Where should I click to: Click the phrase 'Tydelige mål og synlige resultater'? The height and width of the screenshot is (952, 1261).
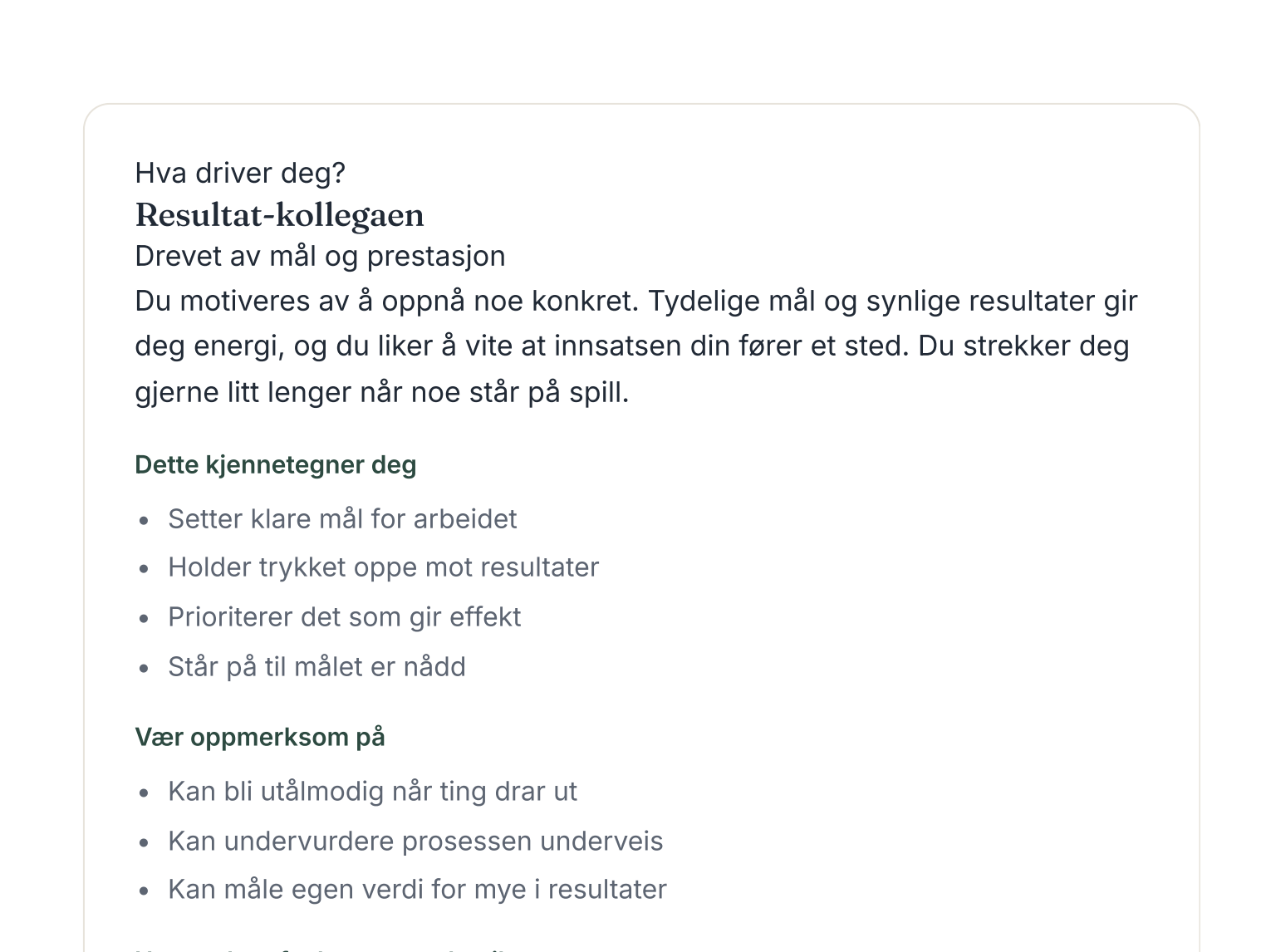click(873, 301)
